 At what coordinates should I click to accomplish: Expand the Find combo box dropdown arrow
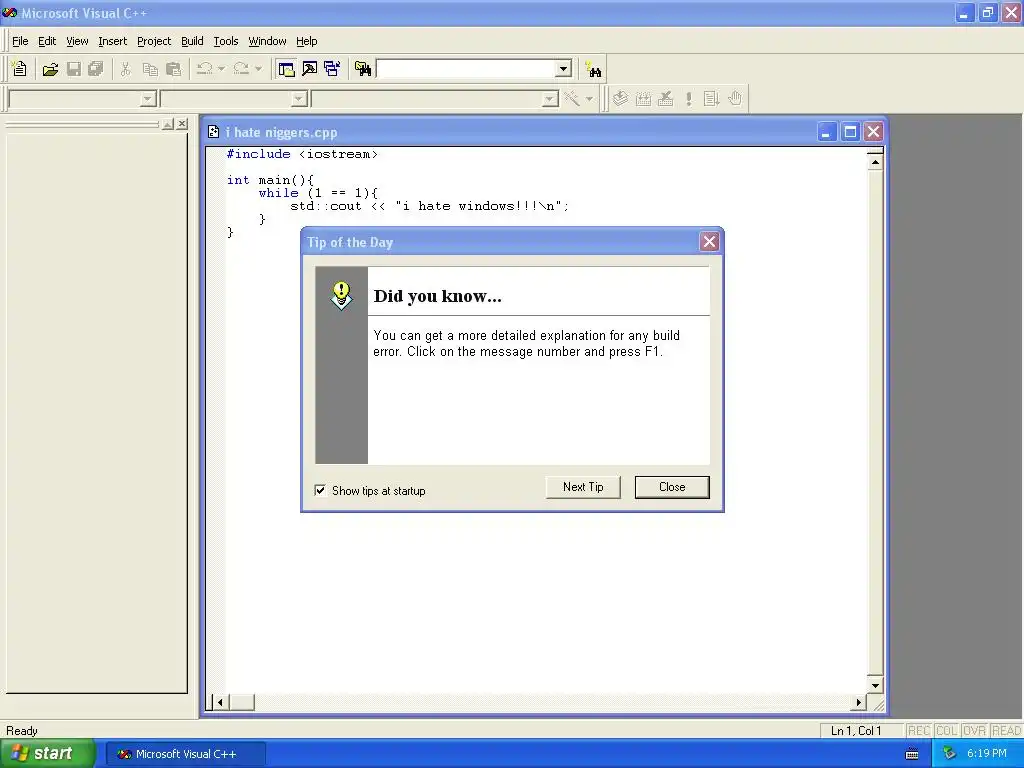point(563,69)
